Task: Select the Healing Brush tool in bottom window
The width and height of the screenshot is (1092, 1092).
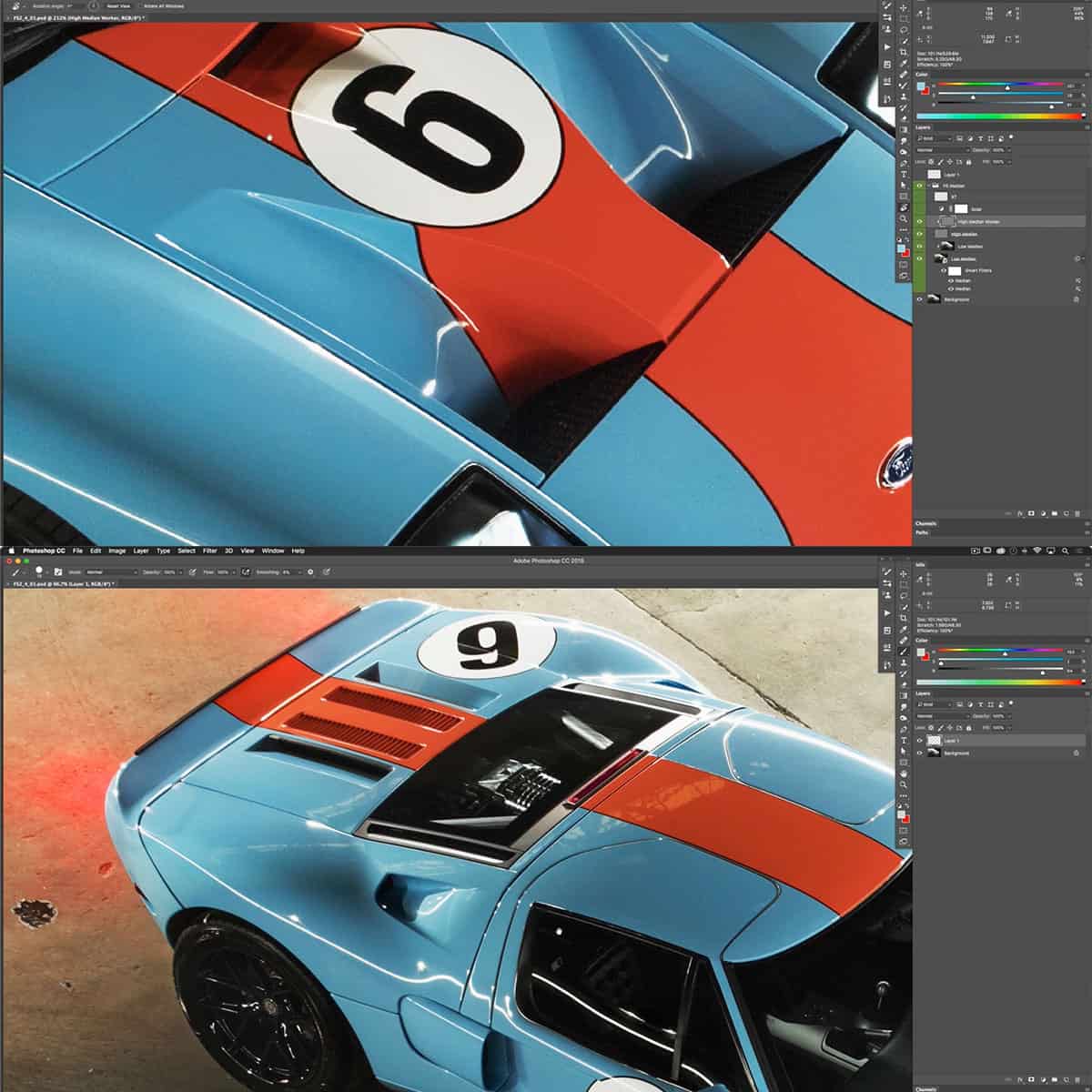Action: [x=904, y=641]
